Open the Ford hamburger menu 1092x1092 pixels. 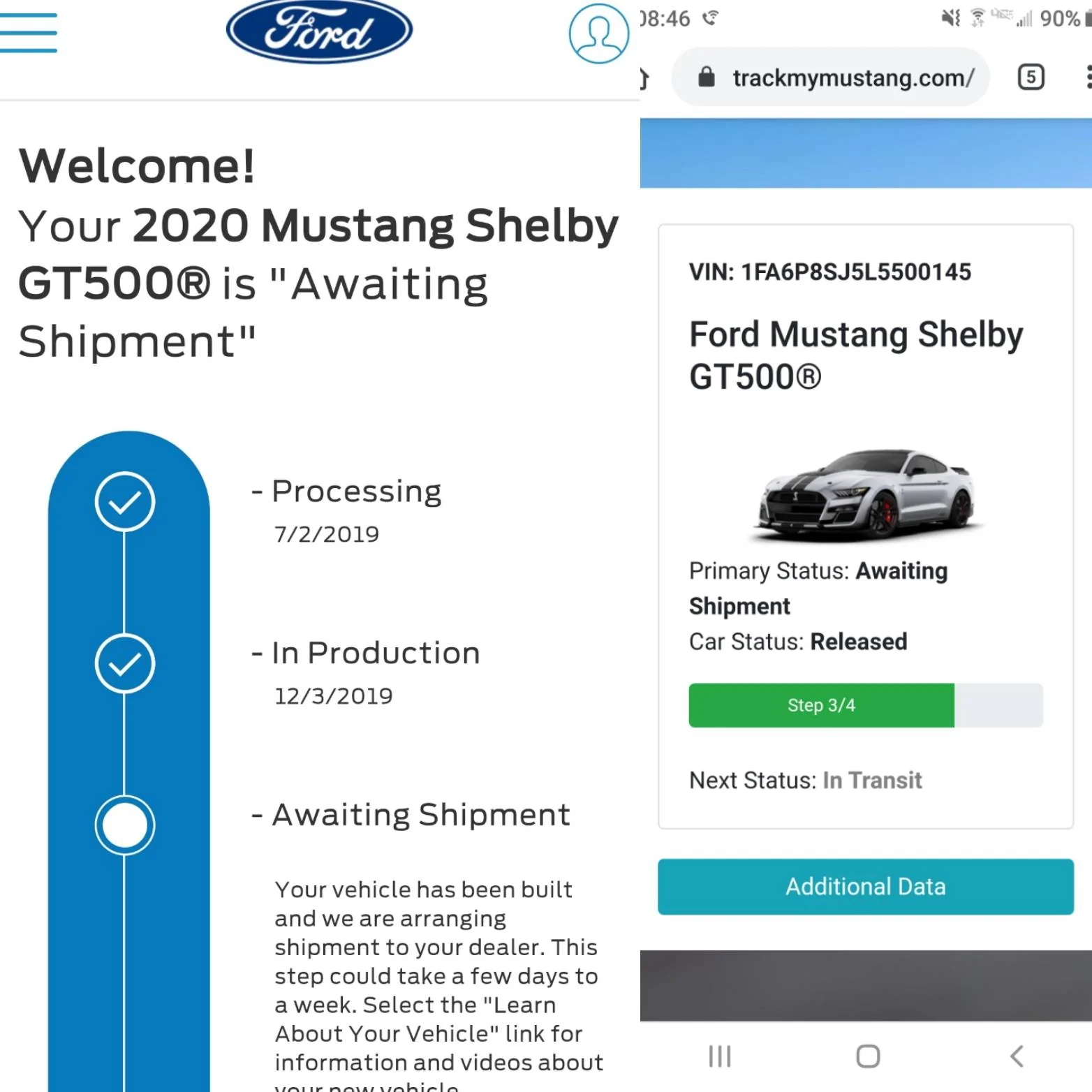point(28,32)
